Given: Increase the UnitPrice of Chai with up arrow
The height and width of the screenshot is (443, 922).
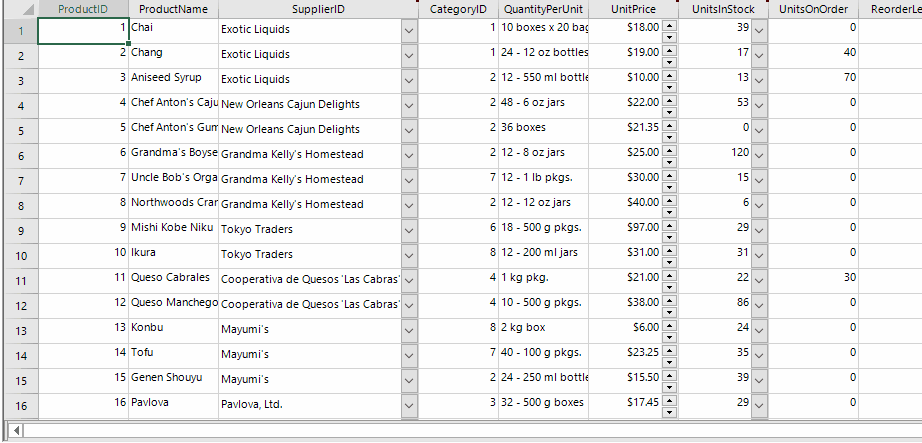Looking at the screenshot, I should click(x=668, y=25).
